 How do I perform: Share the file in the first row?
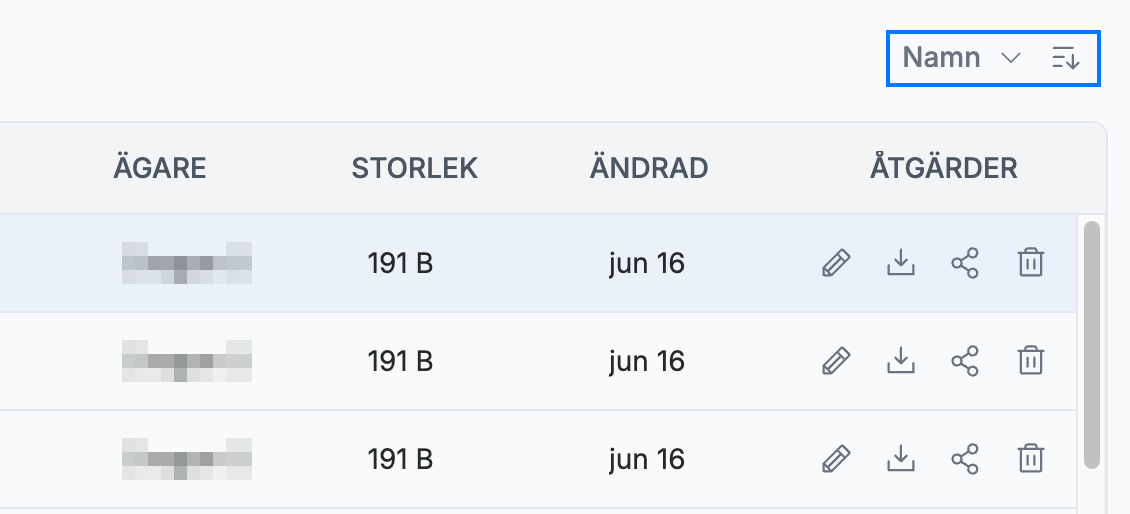(965, 263)
